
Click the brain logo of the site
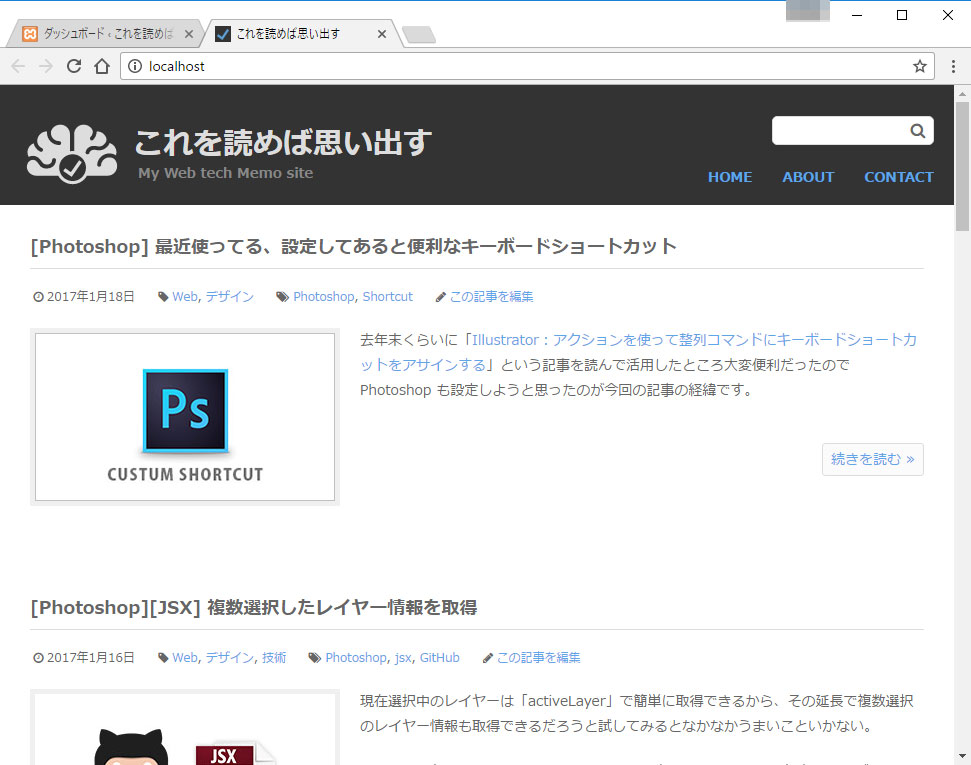click(72, 154)
